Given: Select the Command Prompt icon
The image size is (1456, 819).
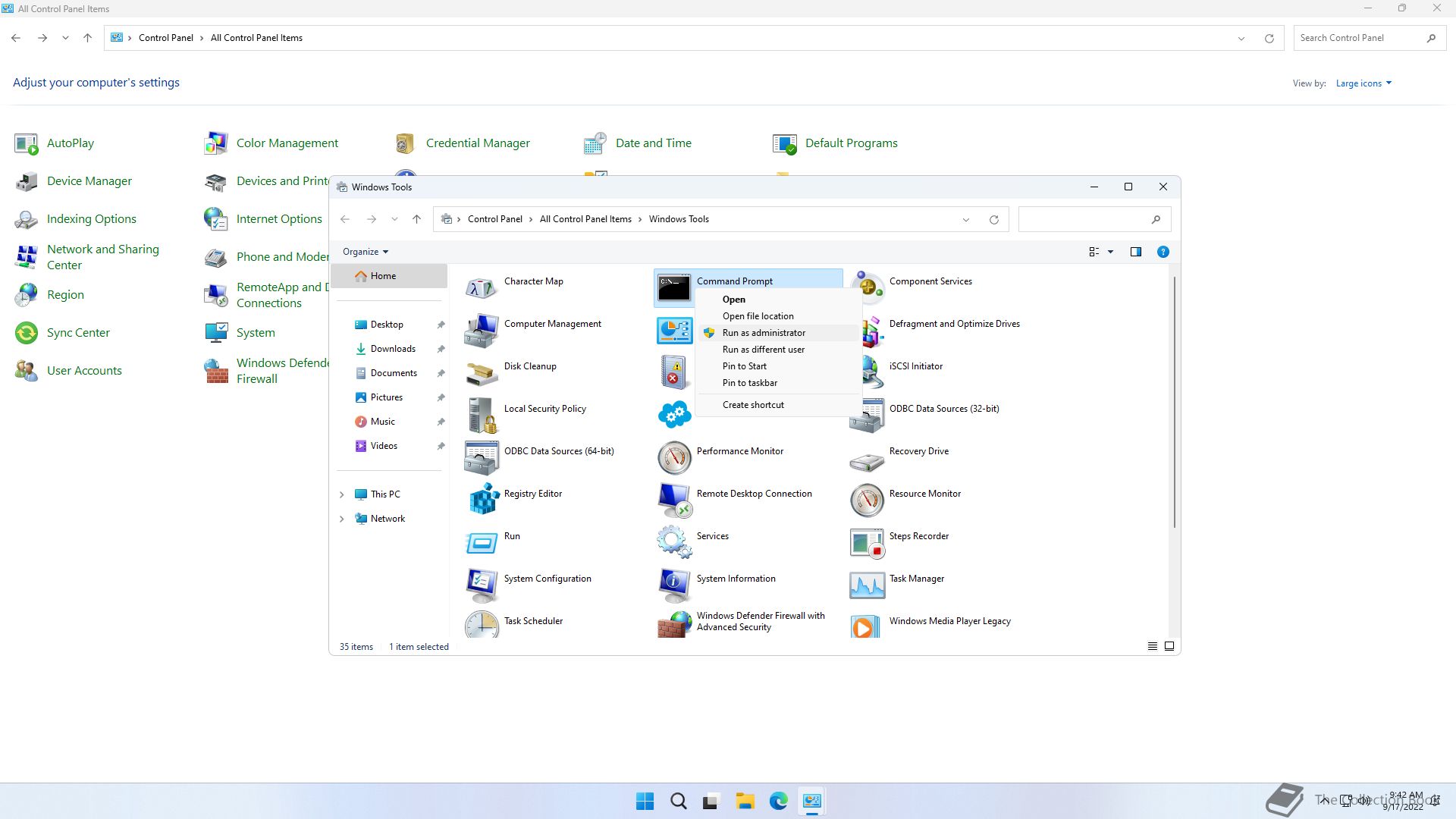Looking at the screenshot, I should tap(674, 288).
